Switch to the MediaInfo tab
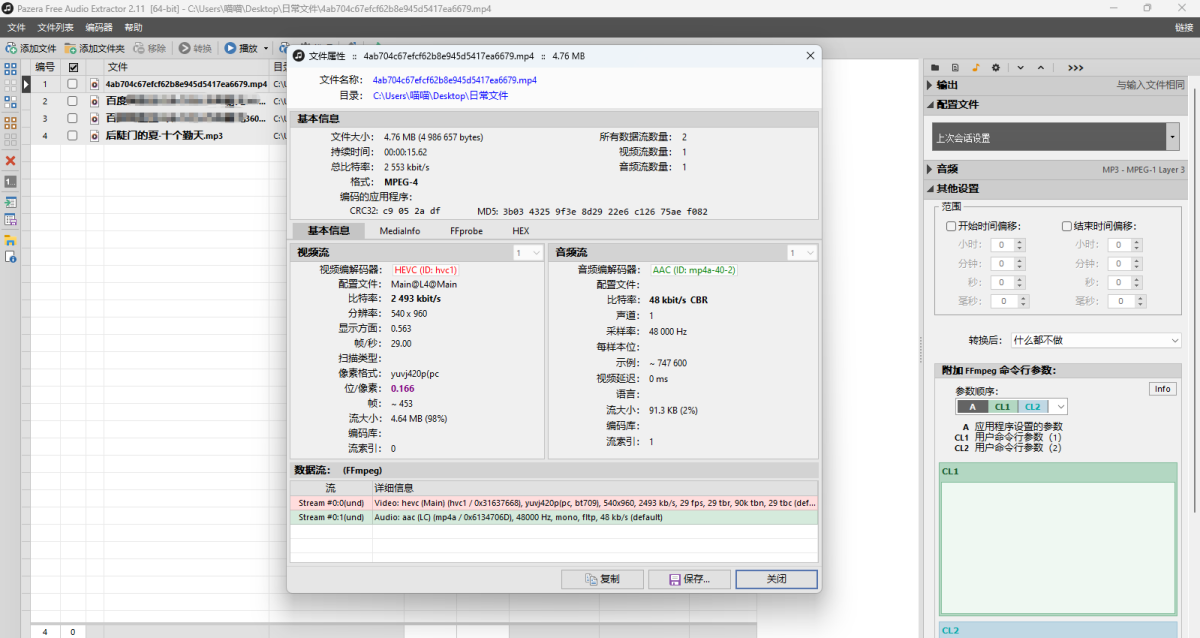Image resolution: width=1200 pixels, height=638 pixels. coord(399,231)
